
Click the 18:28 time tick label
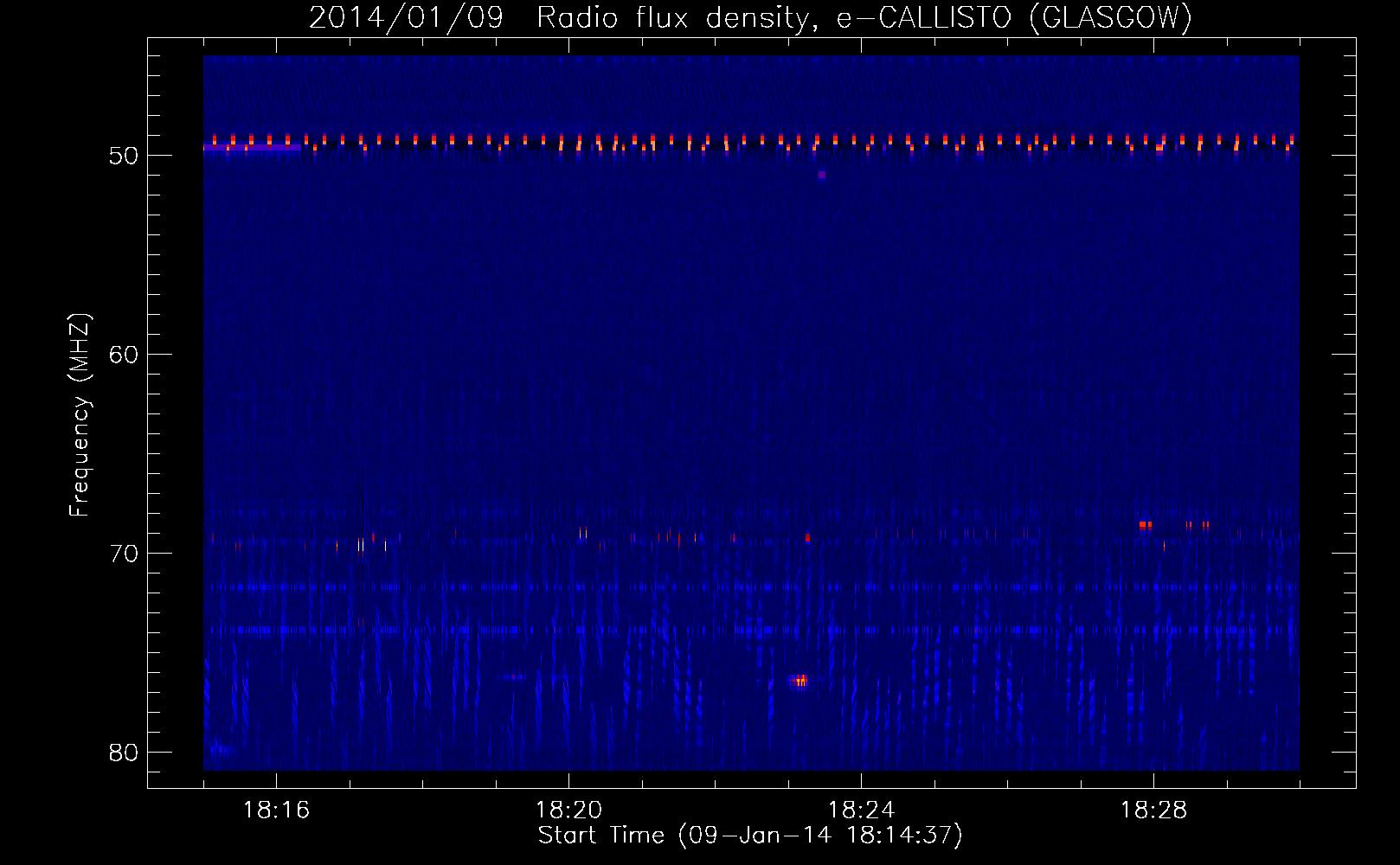coord(1153,811)
